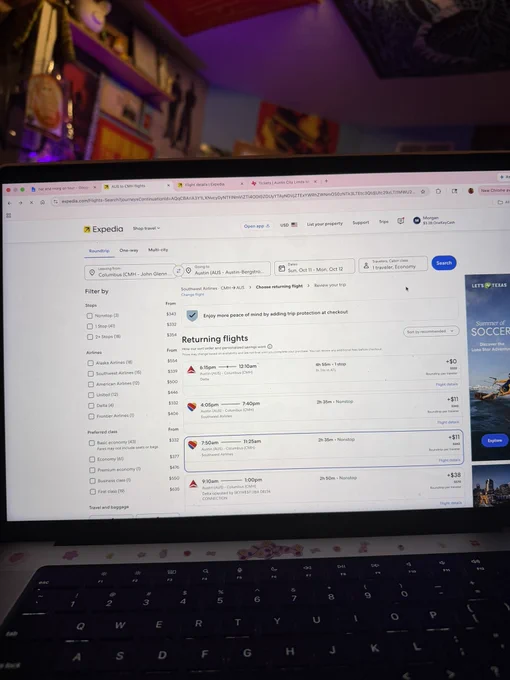Screen dimensions: 510x680
Task: Click List your property link
Action: (325, 224)
